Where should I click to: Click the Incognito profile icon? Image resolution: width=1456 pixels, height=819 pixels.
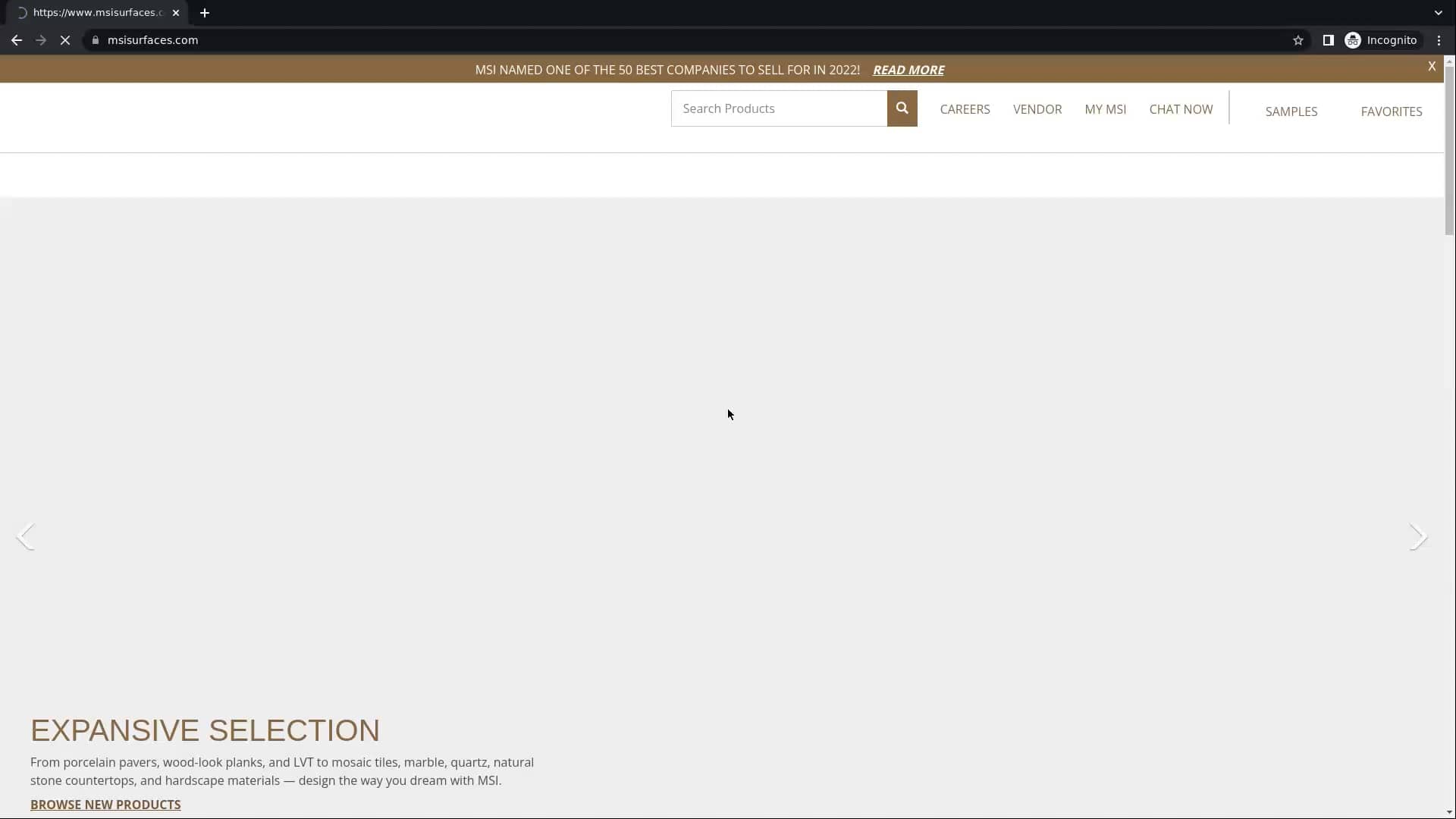pos(1354,40)
